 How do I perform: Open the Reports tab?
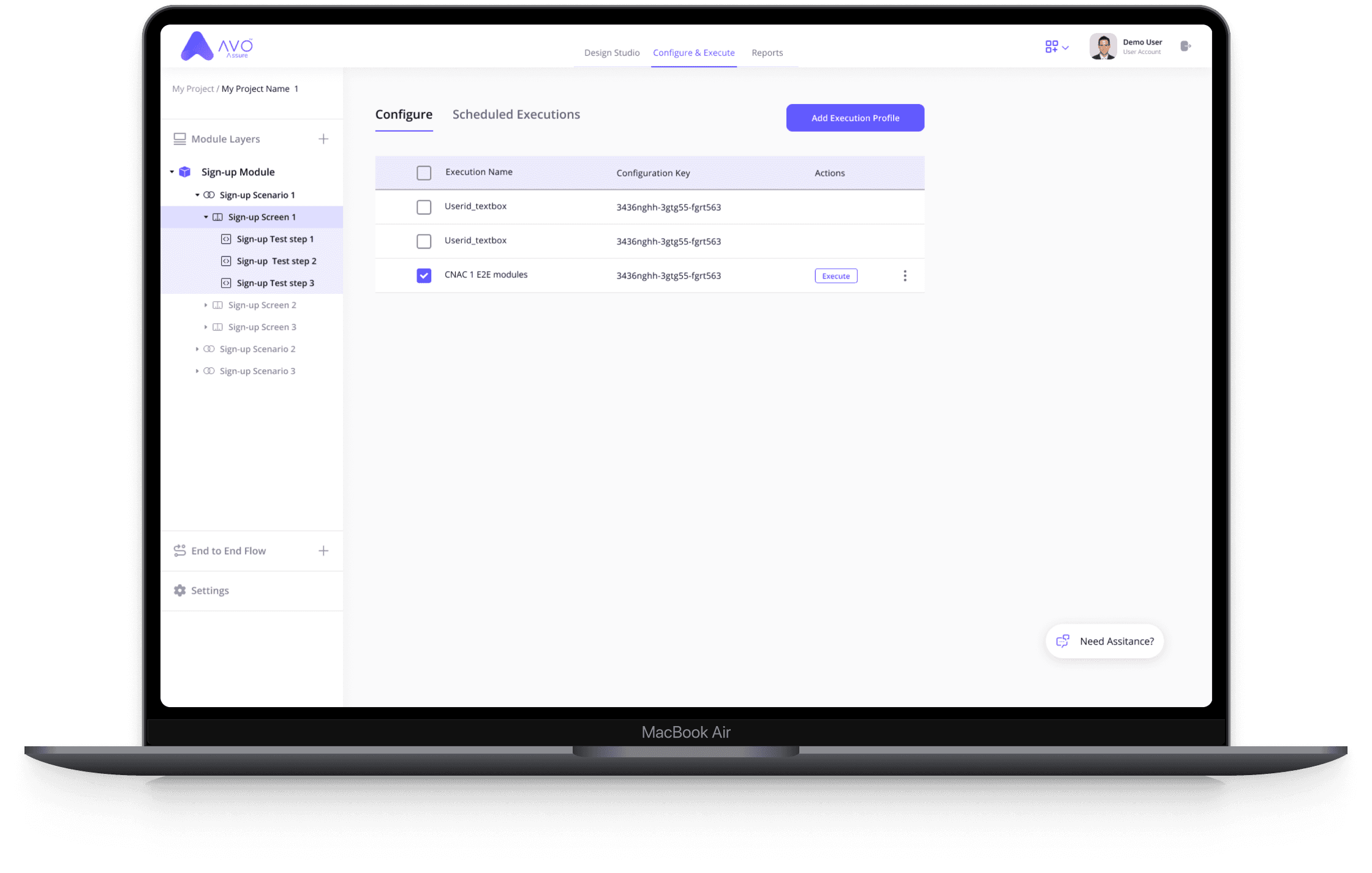click(767, 53)
